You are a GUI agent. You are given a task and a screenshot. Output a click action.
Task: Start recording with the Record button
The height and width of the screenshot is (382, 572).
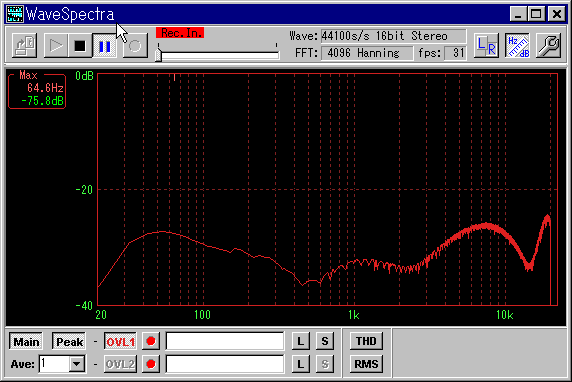[x=135, y=46]
